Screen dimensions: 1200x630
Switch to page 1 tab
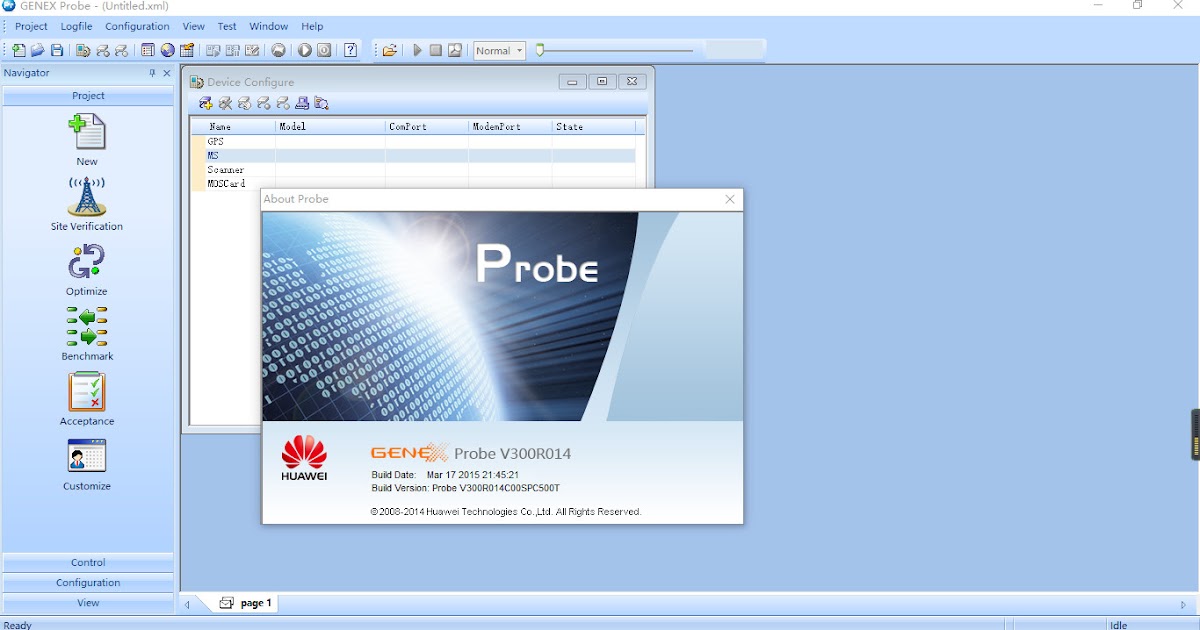pyautogui.click(x=246, y=603)
